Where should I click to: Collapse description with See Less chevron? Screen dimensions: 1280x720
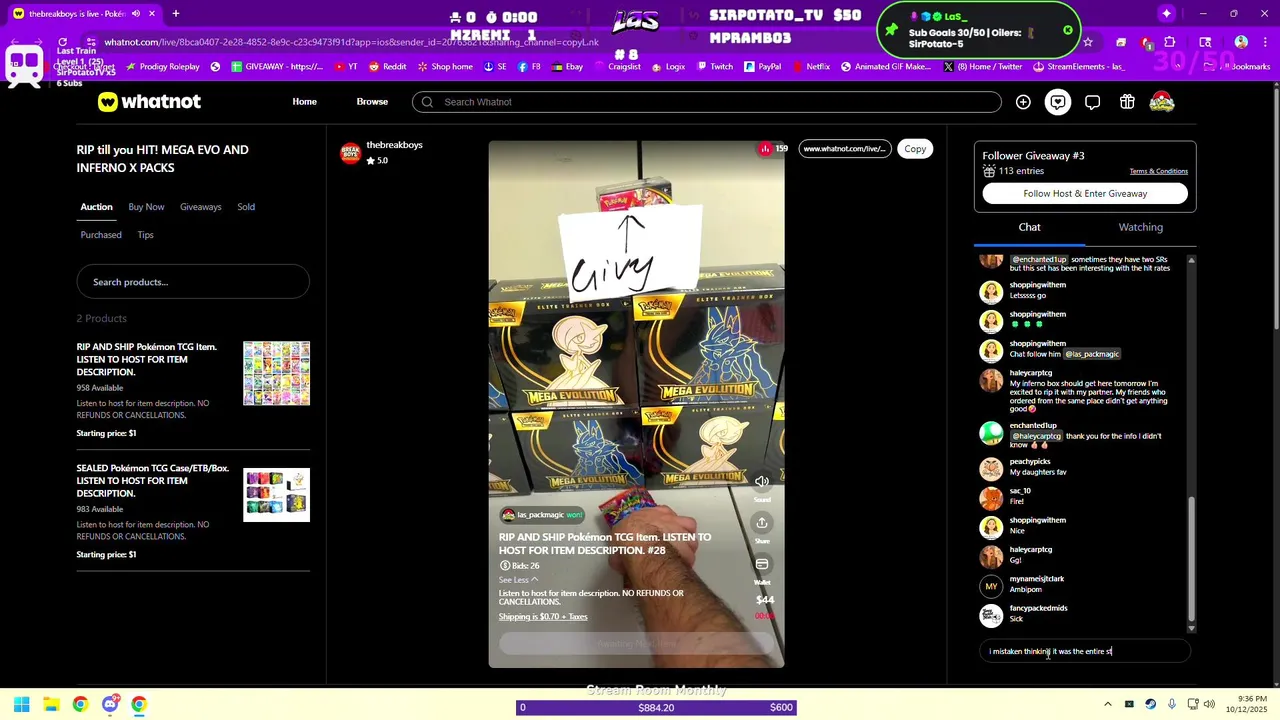coord(519,580)
